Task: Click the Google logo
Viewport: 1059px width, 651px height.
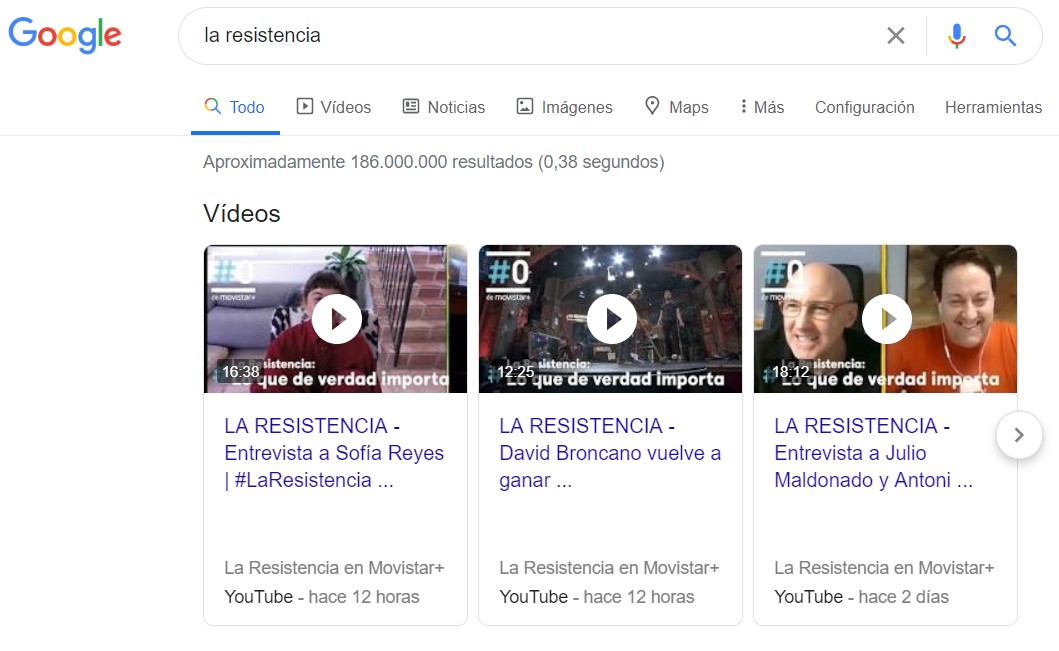Action: point(65,35)
